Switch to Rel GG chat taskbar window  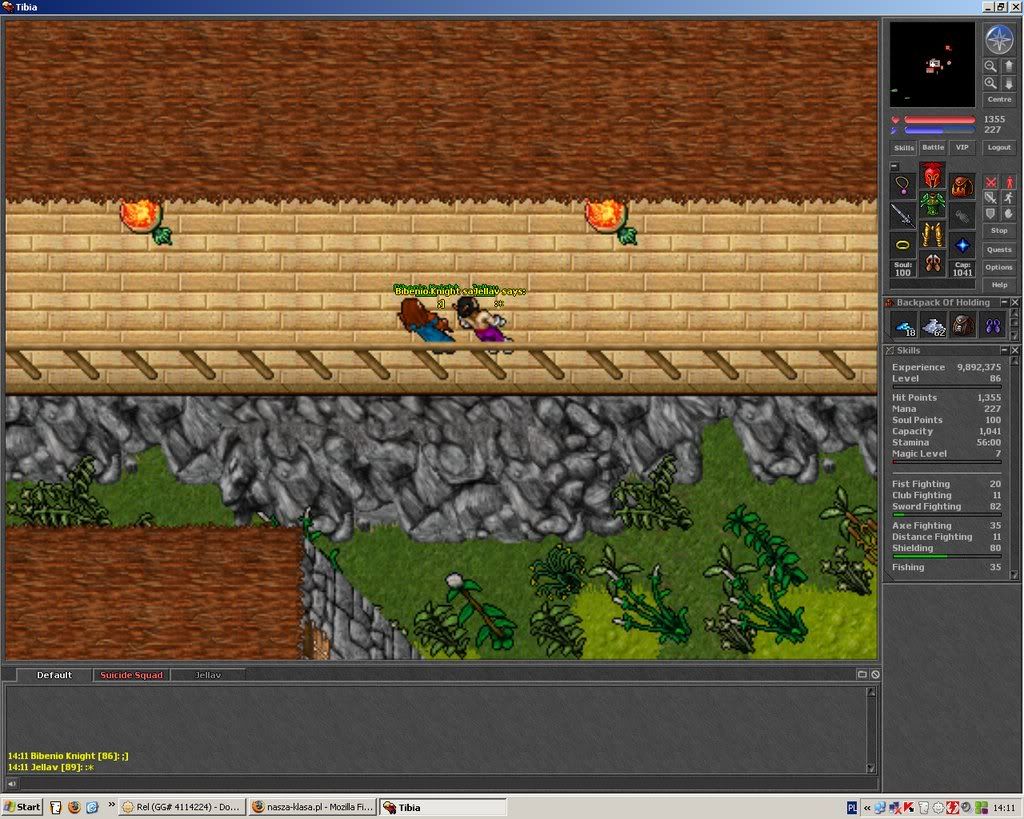(183, 807)
